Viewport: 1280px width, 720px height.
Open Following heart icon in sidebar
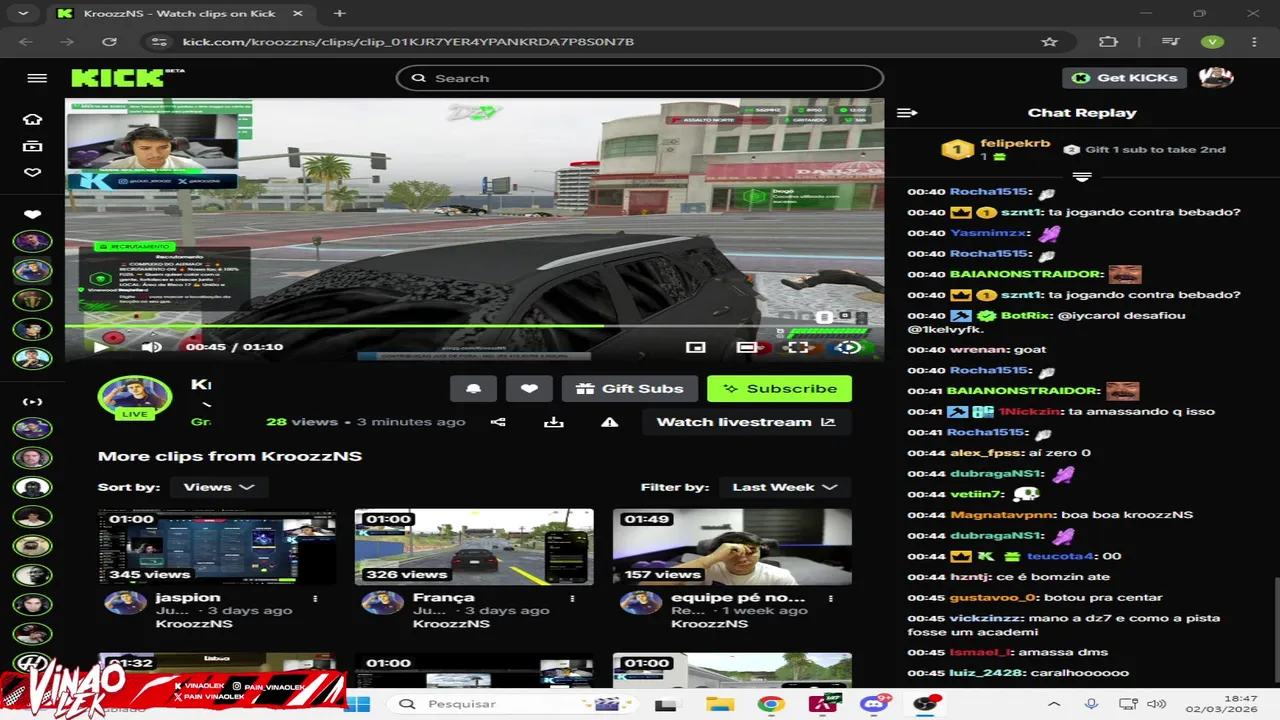32,173
